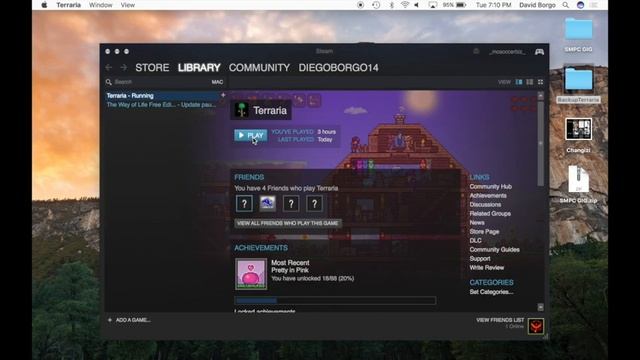Screen dimensions: 640x360
Task: Click the plus icon by Add a Game
Action: (x=109, y=320)
